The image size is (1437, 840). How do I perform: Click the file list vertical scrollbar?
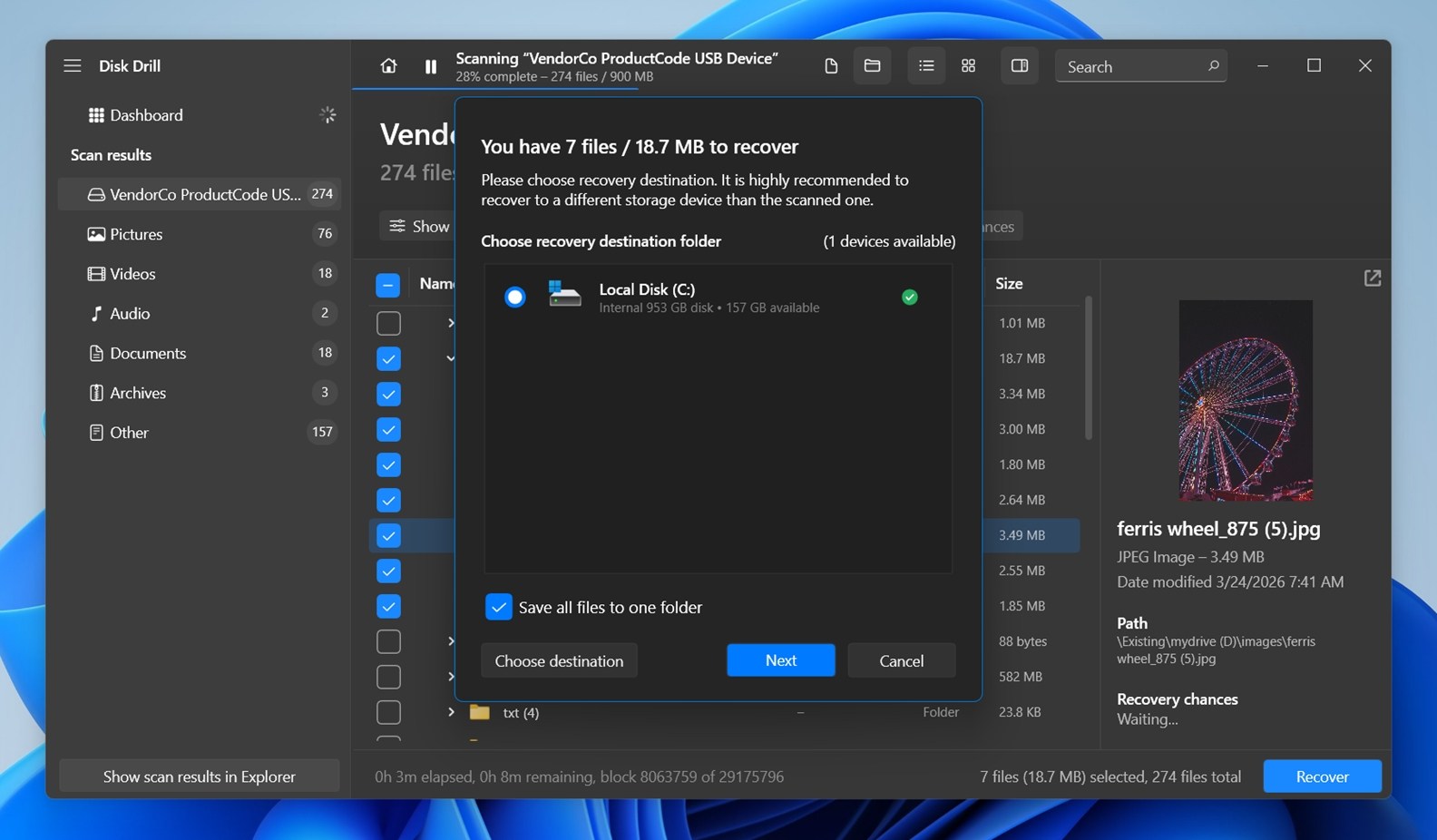tap(1088, 367)
